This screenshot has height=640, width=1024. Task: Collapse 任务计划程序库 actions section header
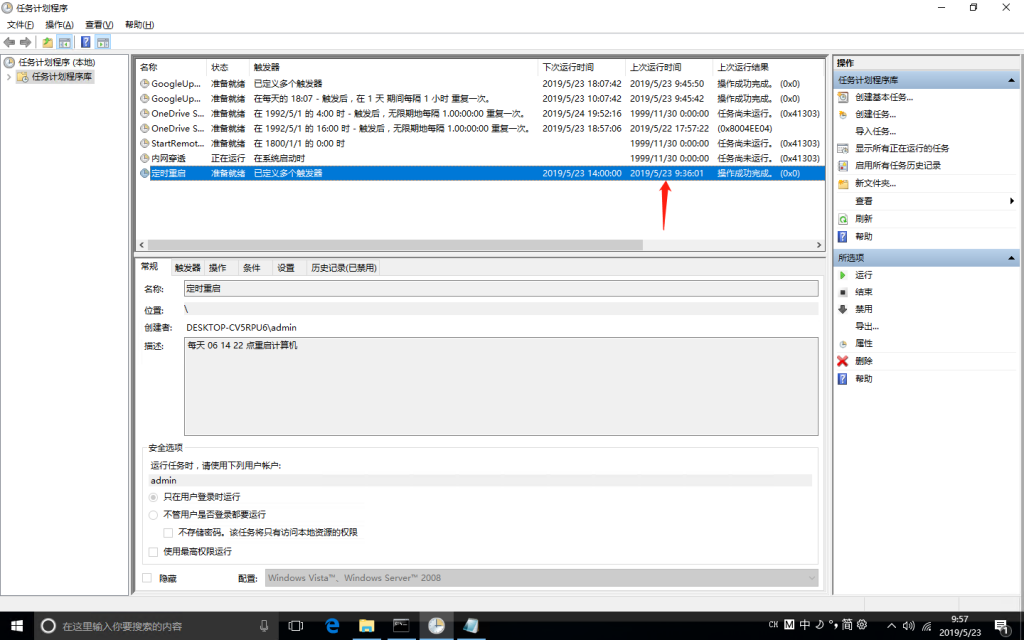point(1011,80)
